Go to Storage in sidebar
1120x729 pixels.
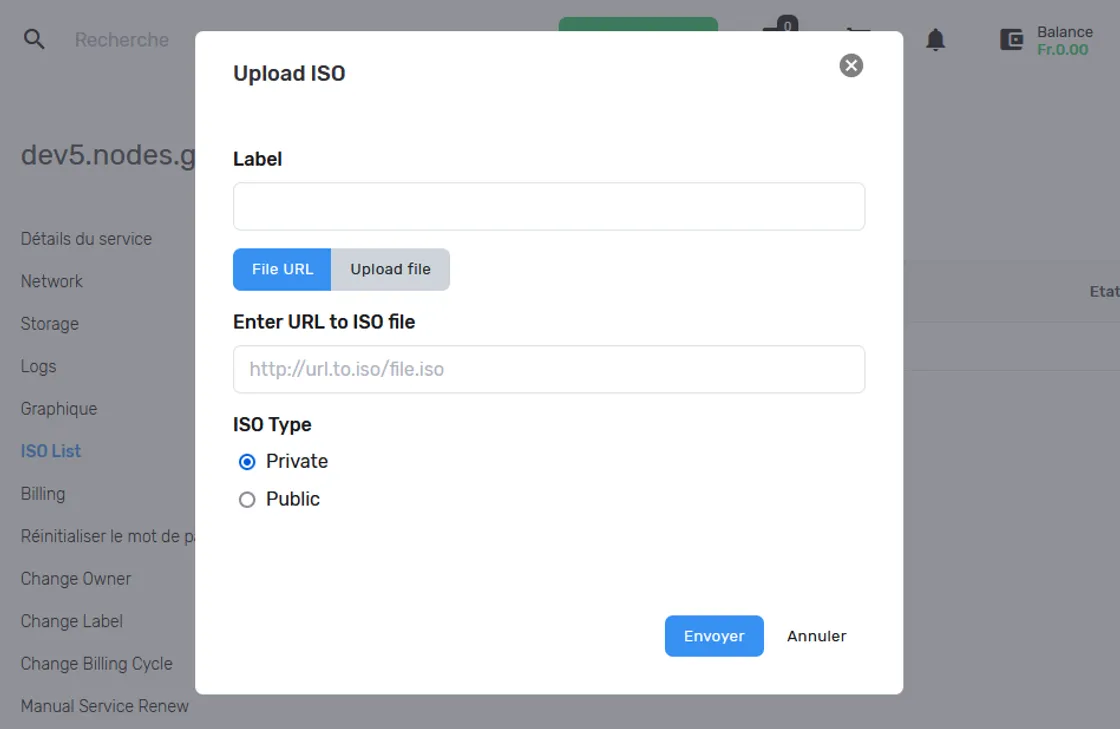[x=49, y=324]
